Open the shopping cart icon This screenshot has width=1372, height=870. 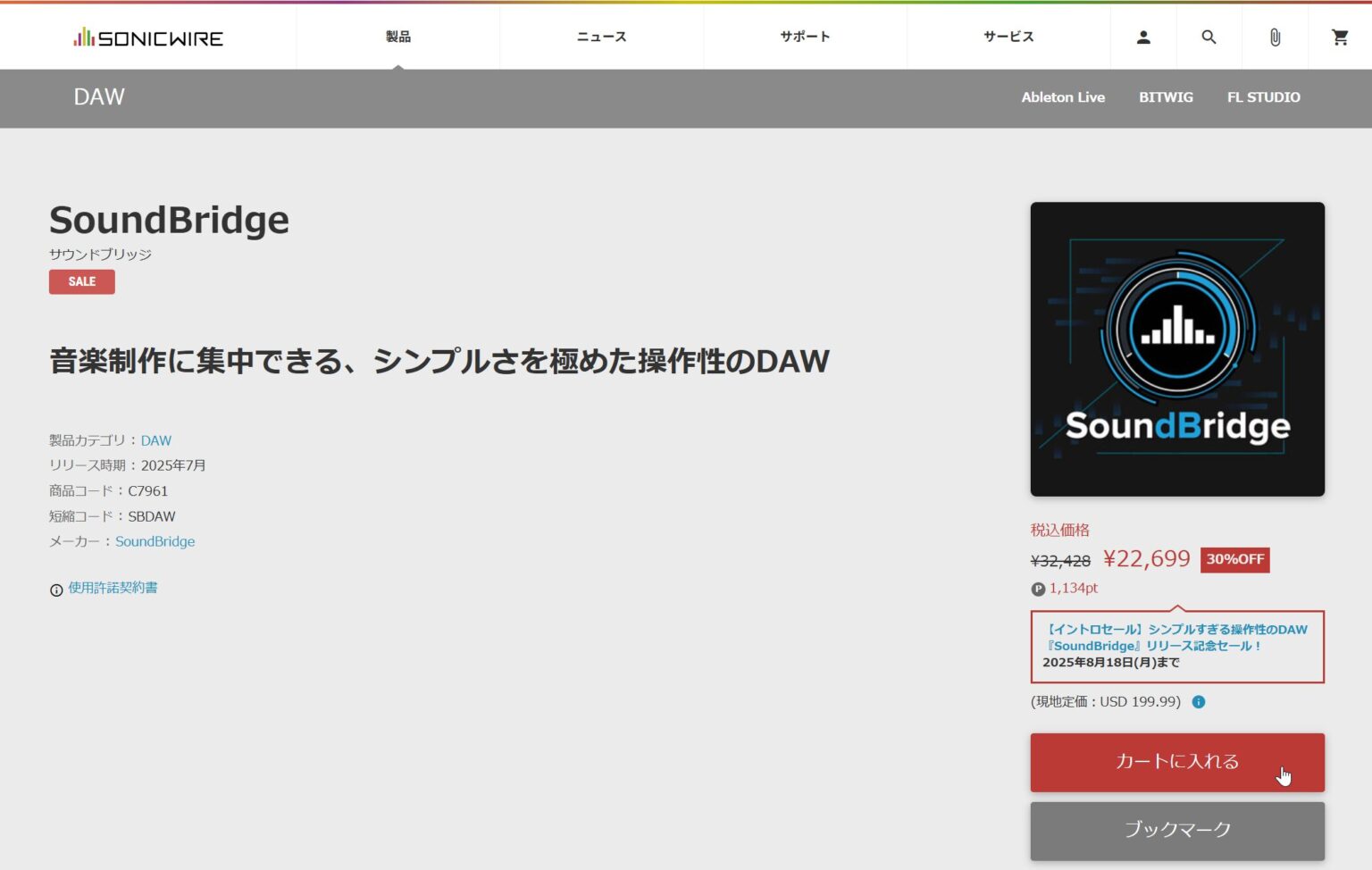point(1340,37)
